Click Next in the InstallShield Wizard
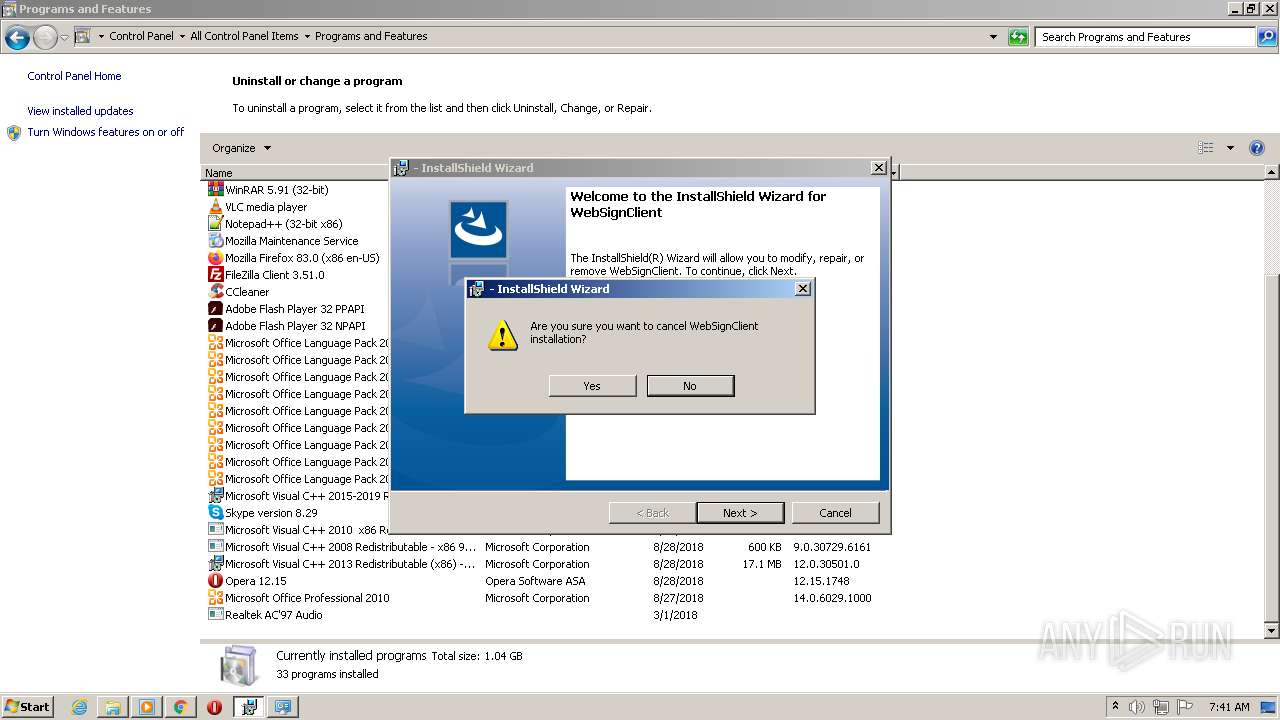 740,513
